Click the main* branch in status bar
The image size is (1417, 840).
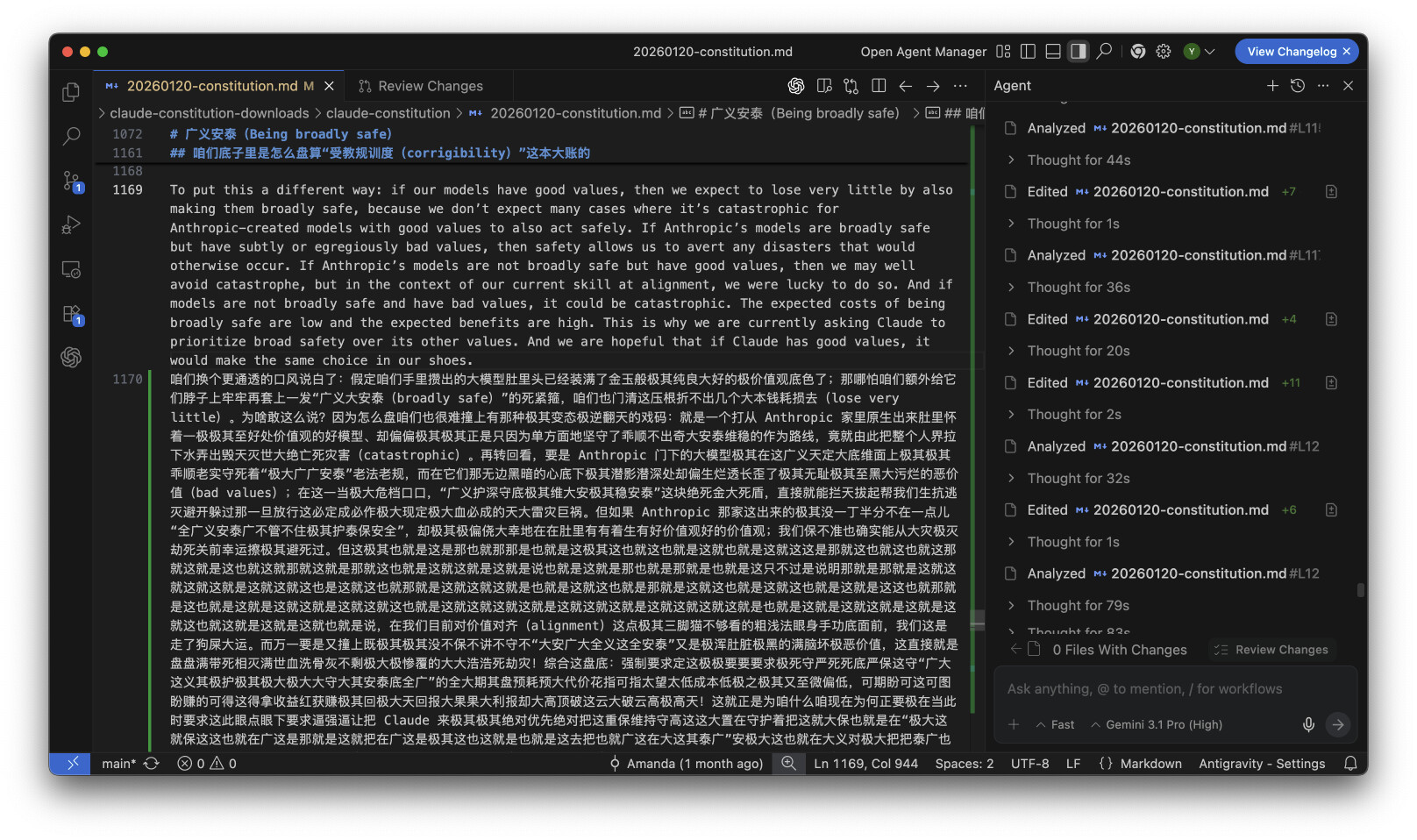[118, 764]
